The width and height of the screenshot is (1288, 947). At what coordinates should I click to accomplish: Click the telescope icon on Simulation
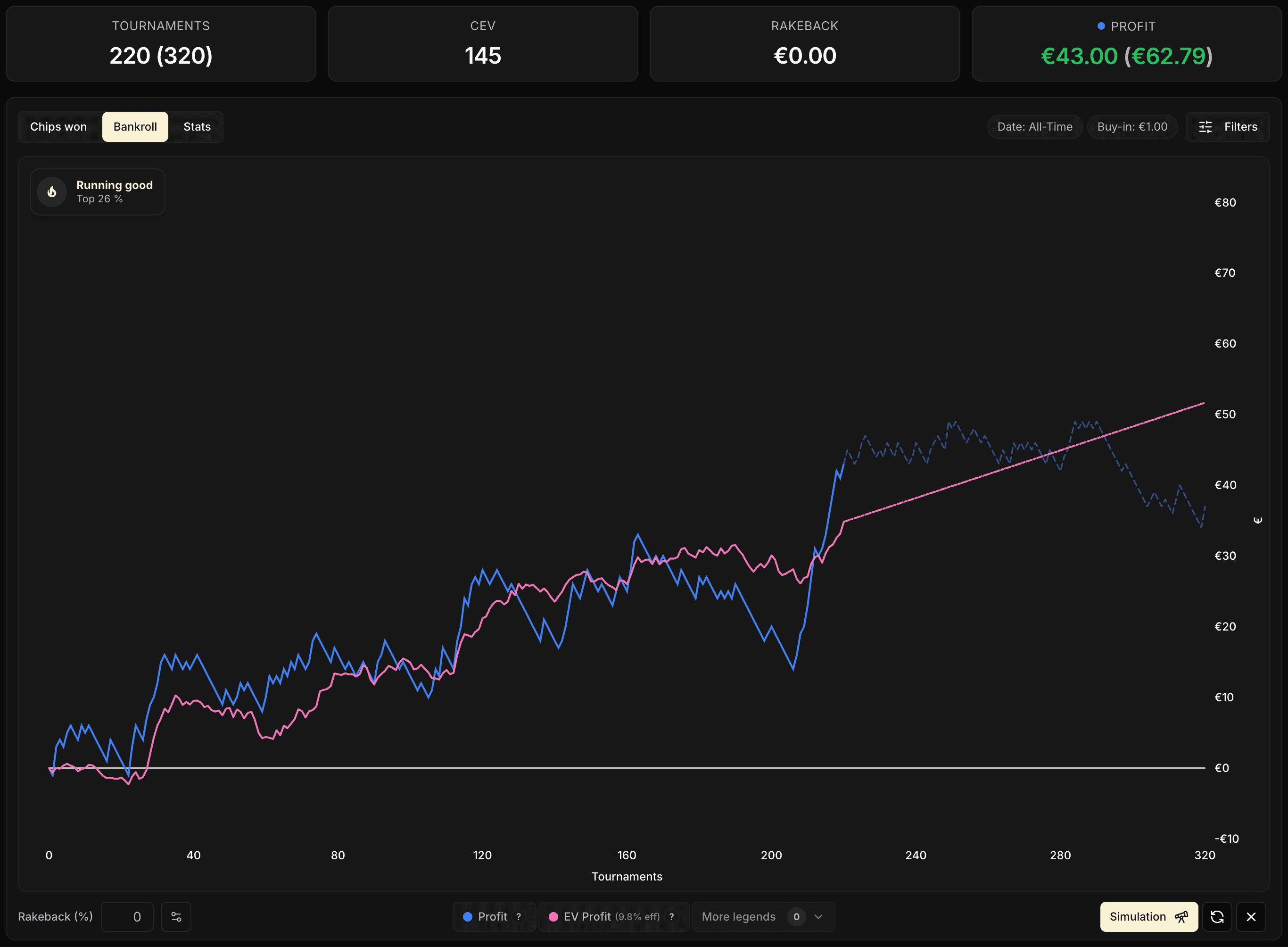tap(1181, 917)
